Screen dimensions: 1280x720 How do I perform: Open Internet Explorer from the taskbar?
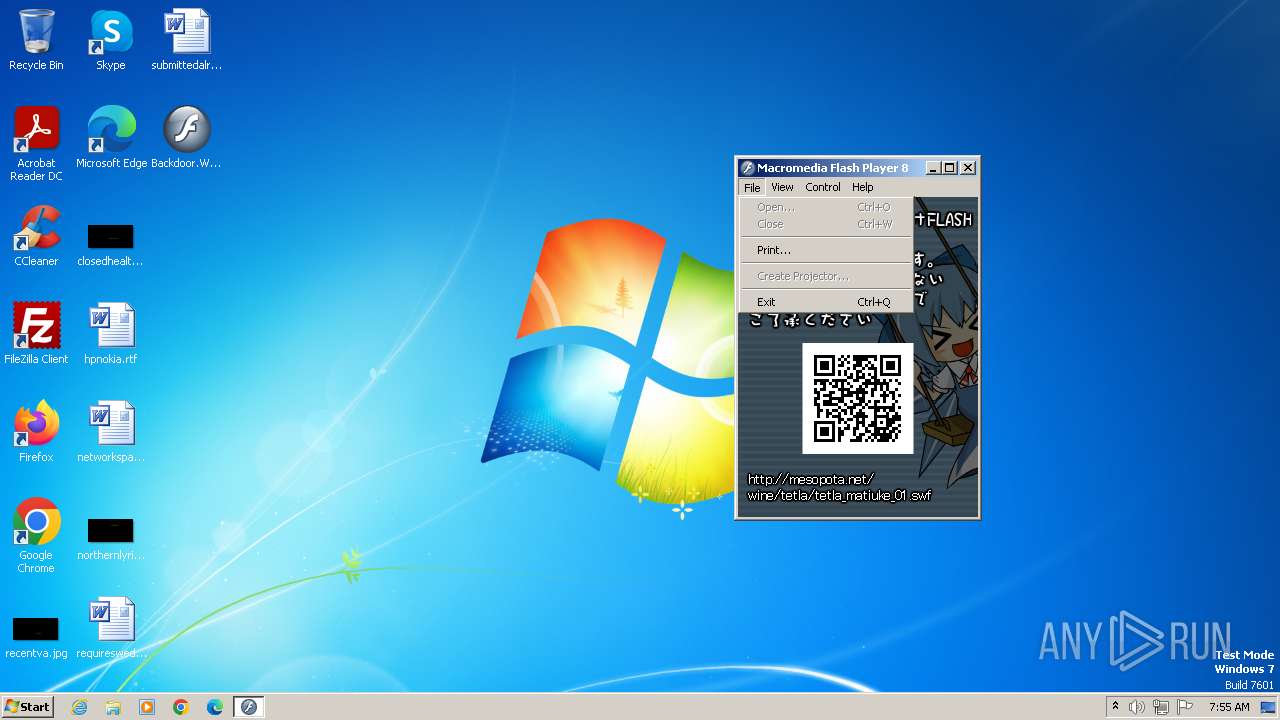79,707
